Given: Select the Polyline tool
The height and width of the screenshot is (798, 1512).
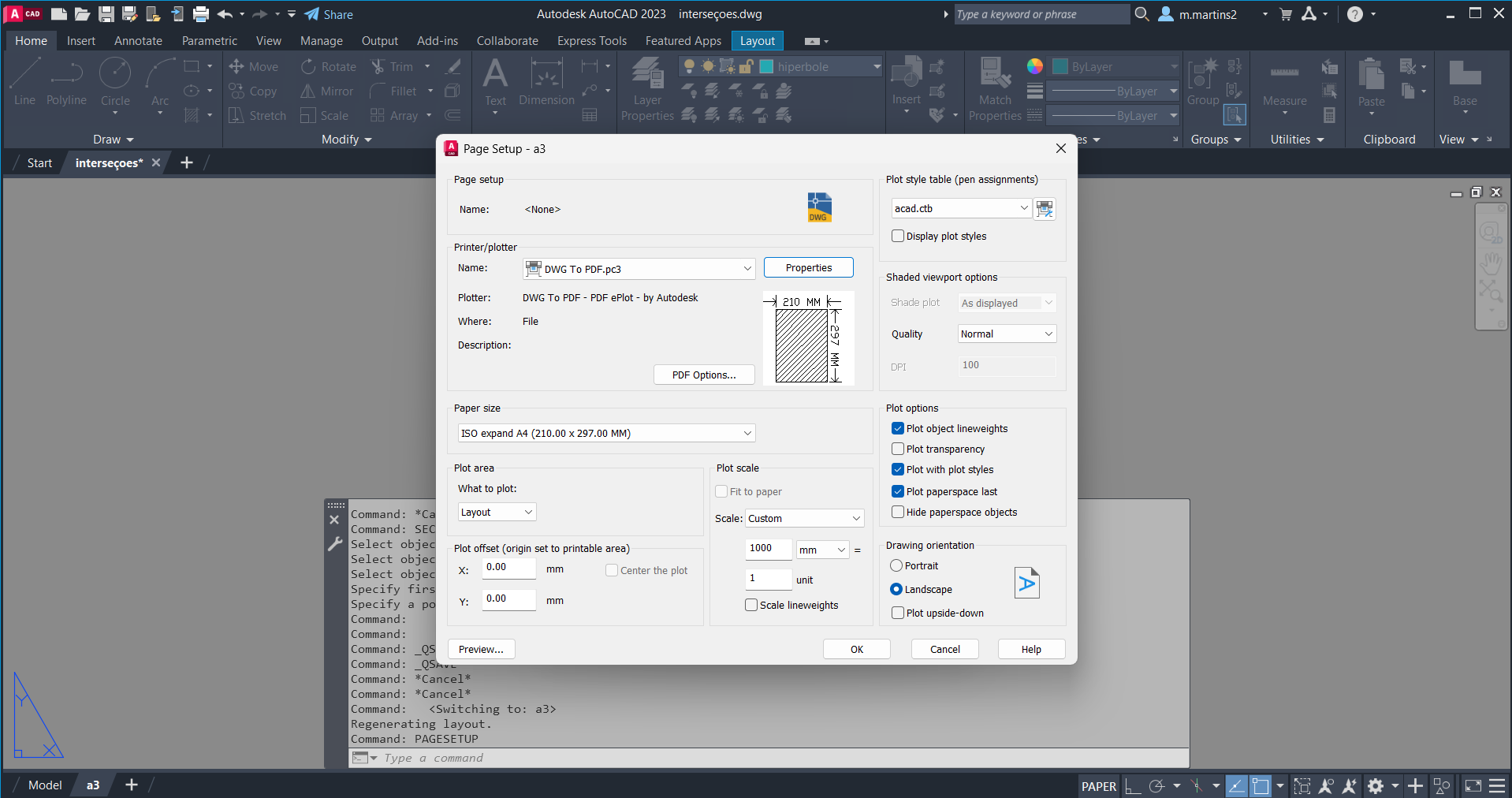Looking at the screenshot, I should coord(66,82).
